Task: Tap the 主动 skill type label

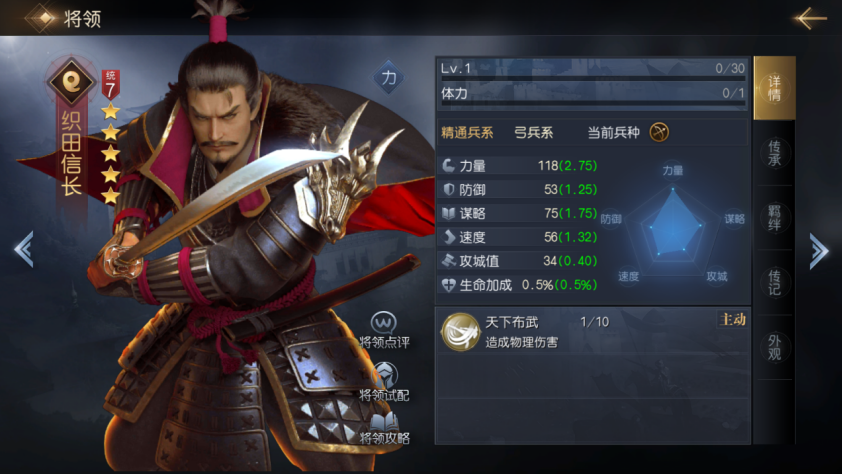Action: pyautogui.click(x=732, y=319)
